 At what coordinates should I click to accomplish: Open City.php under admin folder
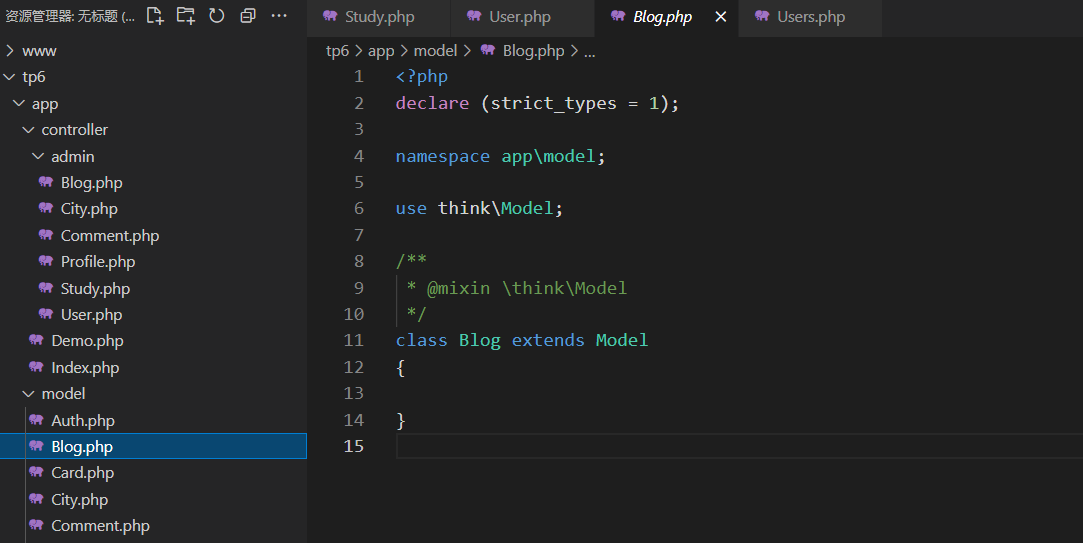(153, 209)
